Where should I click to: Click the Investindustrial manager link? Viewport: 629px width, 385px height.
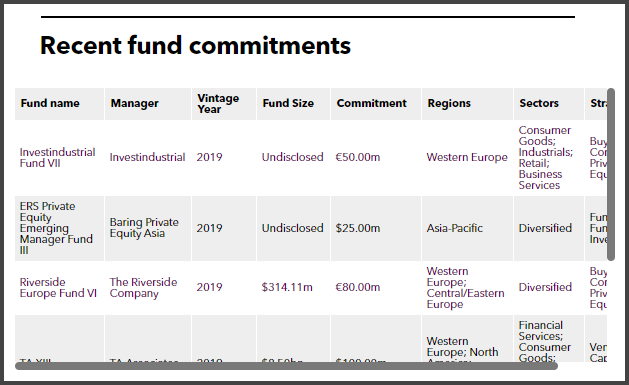point(147,157)
